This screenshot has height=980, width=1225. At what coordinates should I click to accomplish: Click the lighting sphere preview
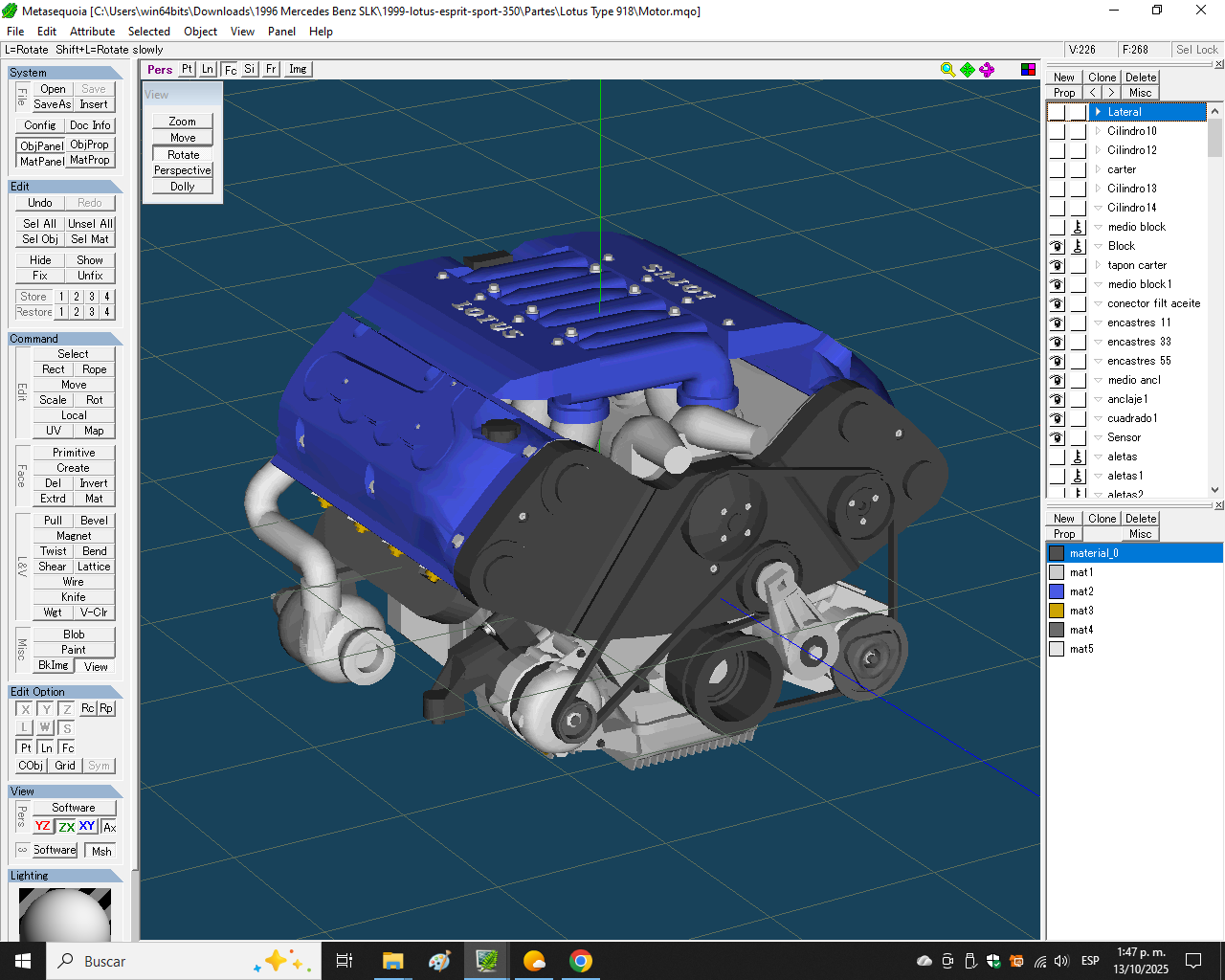click(64, 915)
